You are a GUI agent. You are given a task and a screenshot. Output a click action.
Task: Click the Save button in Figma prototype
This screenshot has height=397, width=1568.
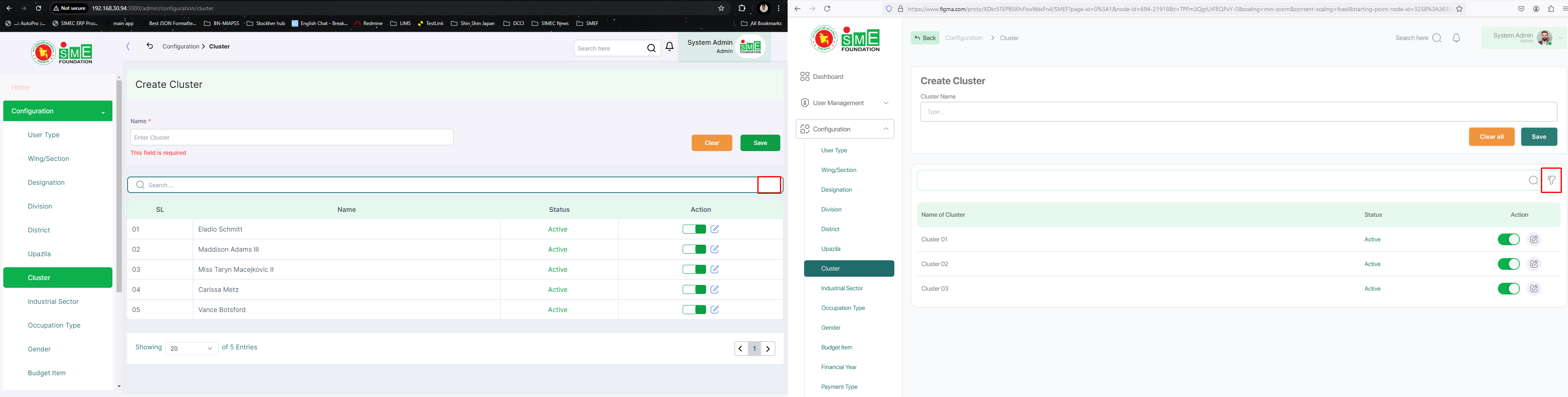(1539, 136)
